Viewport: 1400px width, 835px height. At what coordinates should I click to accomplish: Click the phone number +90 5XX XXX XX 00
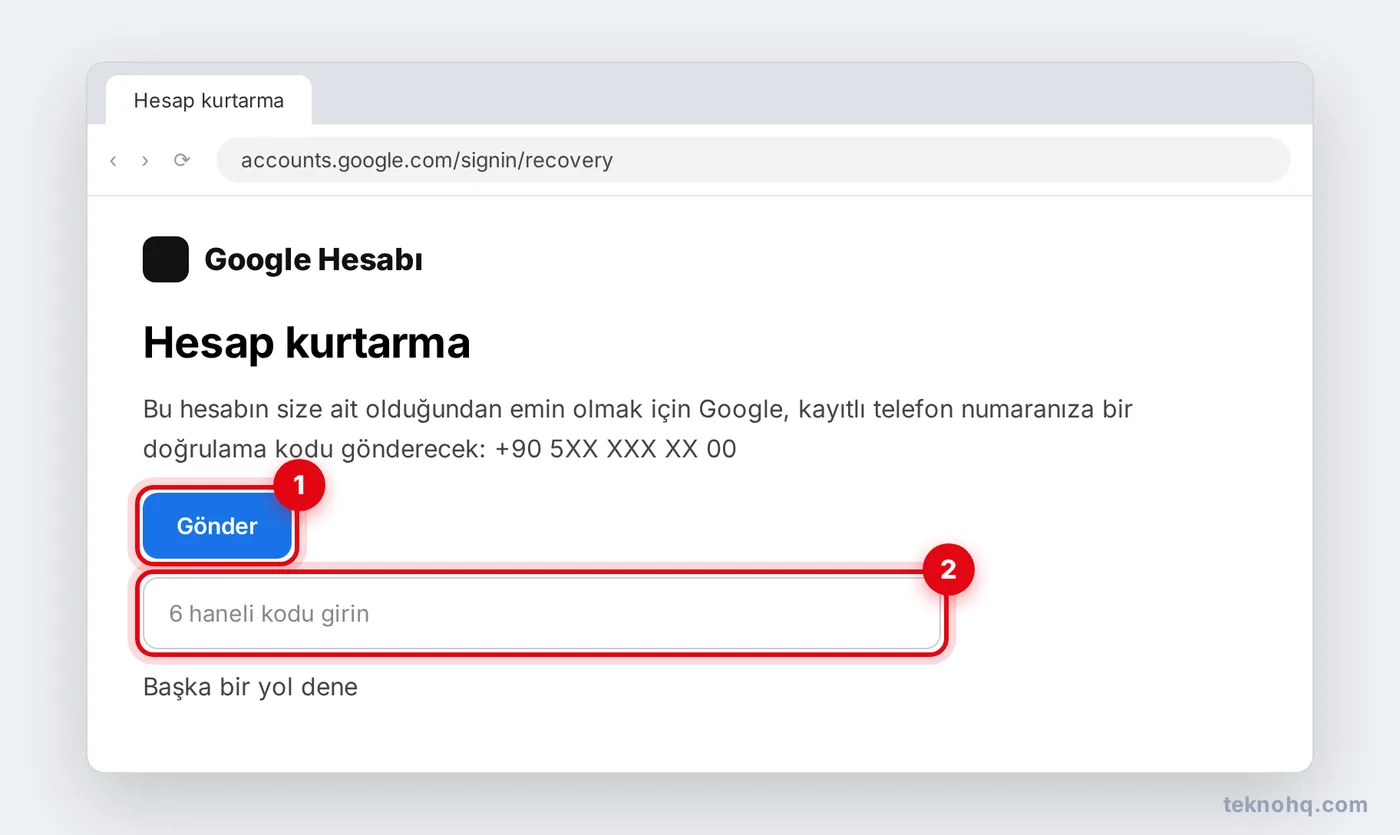coord(615,449)
